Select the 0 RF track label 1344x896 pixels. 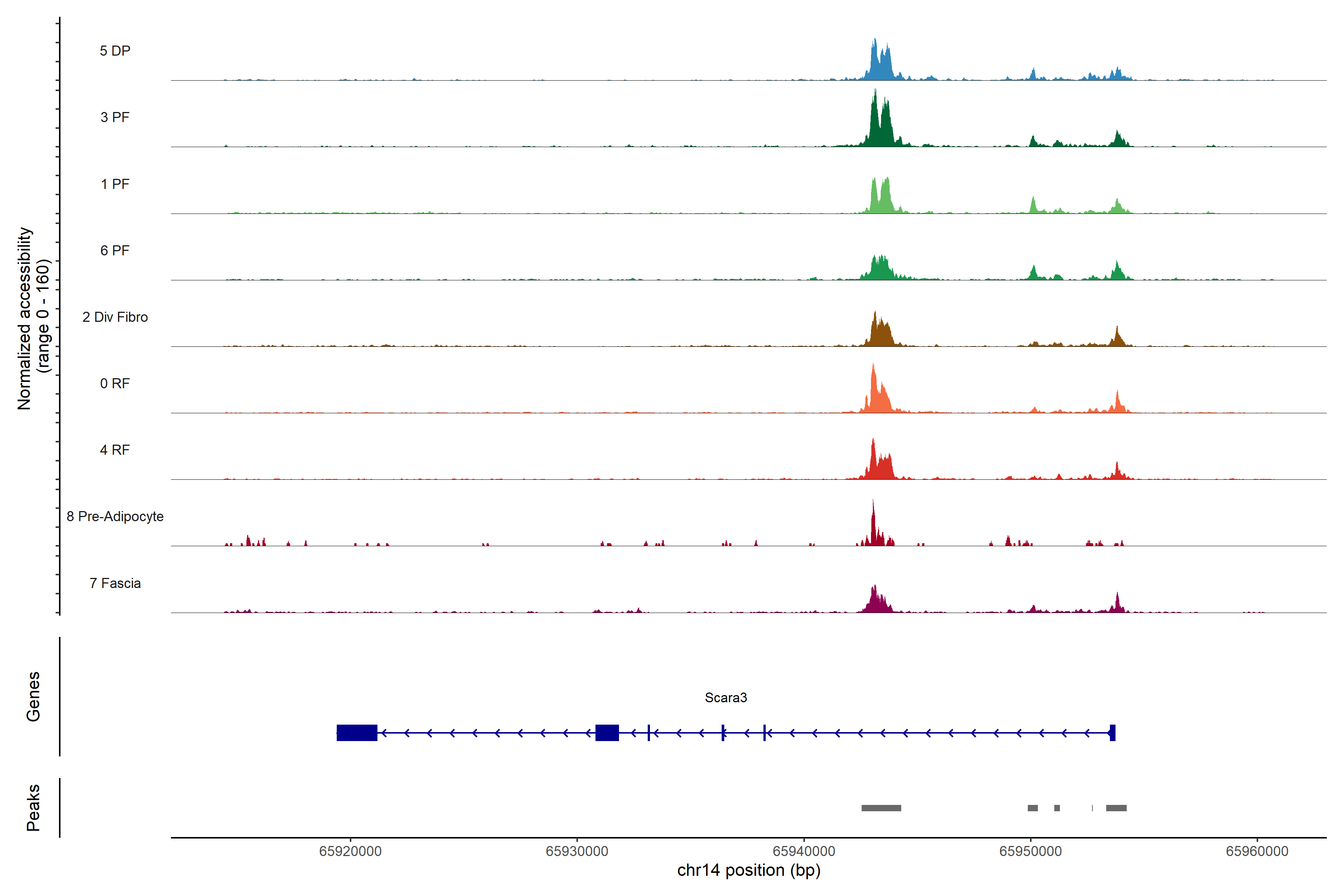(115, 383)
